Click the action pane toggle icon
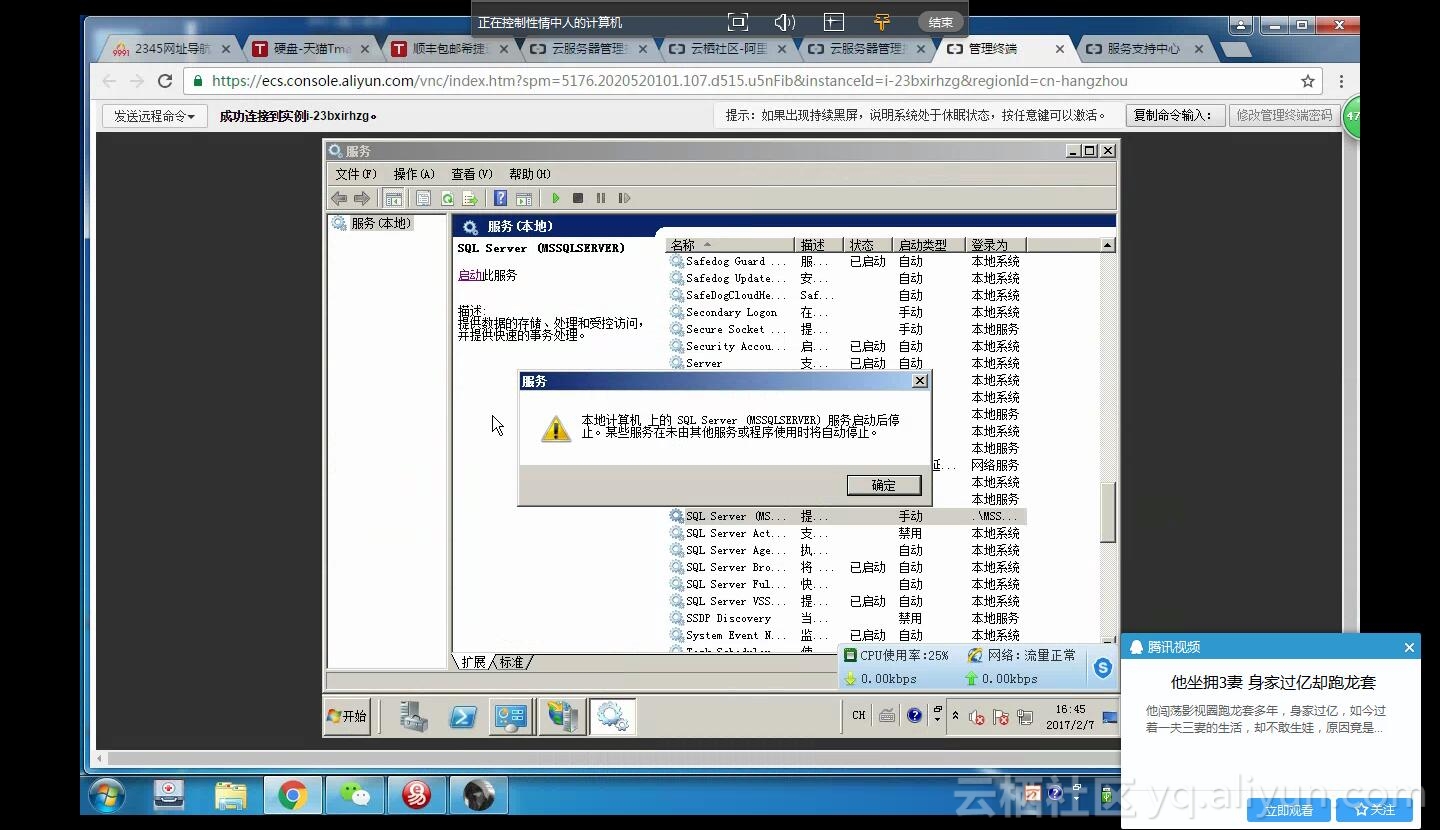This screenshot has height=830, width=1440. [x=523, y=198]
